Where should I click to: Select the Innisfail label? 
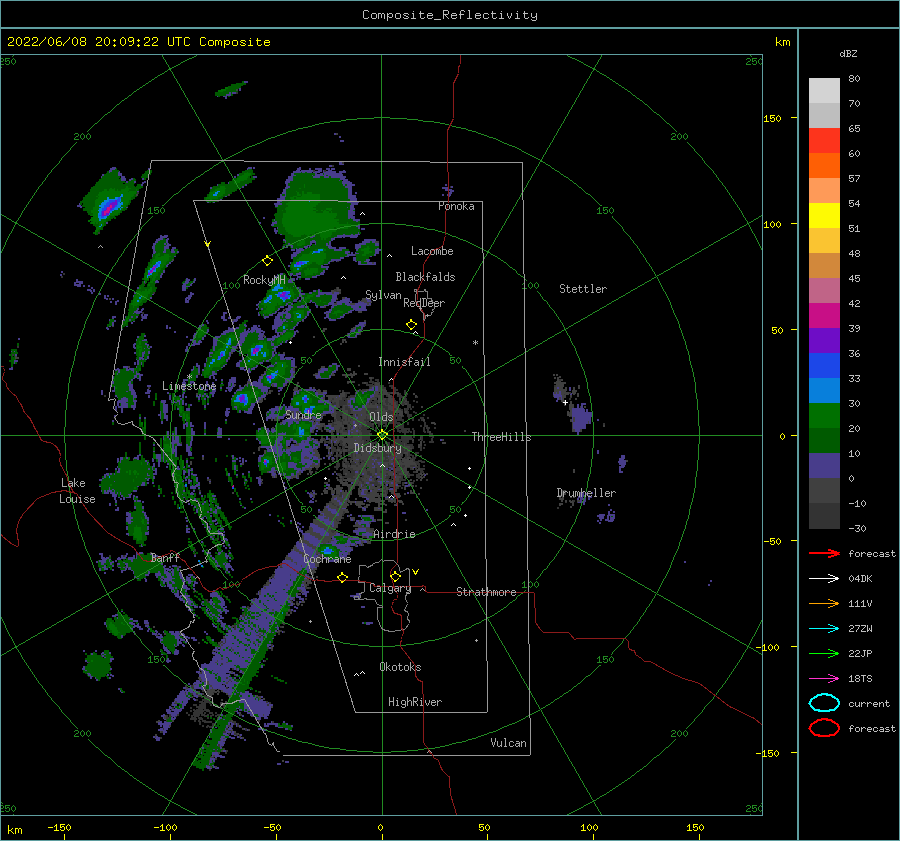point(404,362)
